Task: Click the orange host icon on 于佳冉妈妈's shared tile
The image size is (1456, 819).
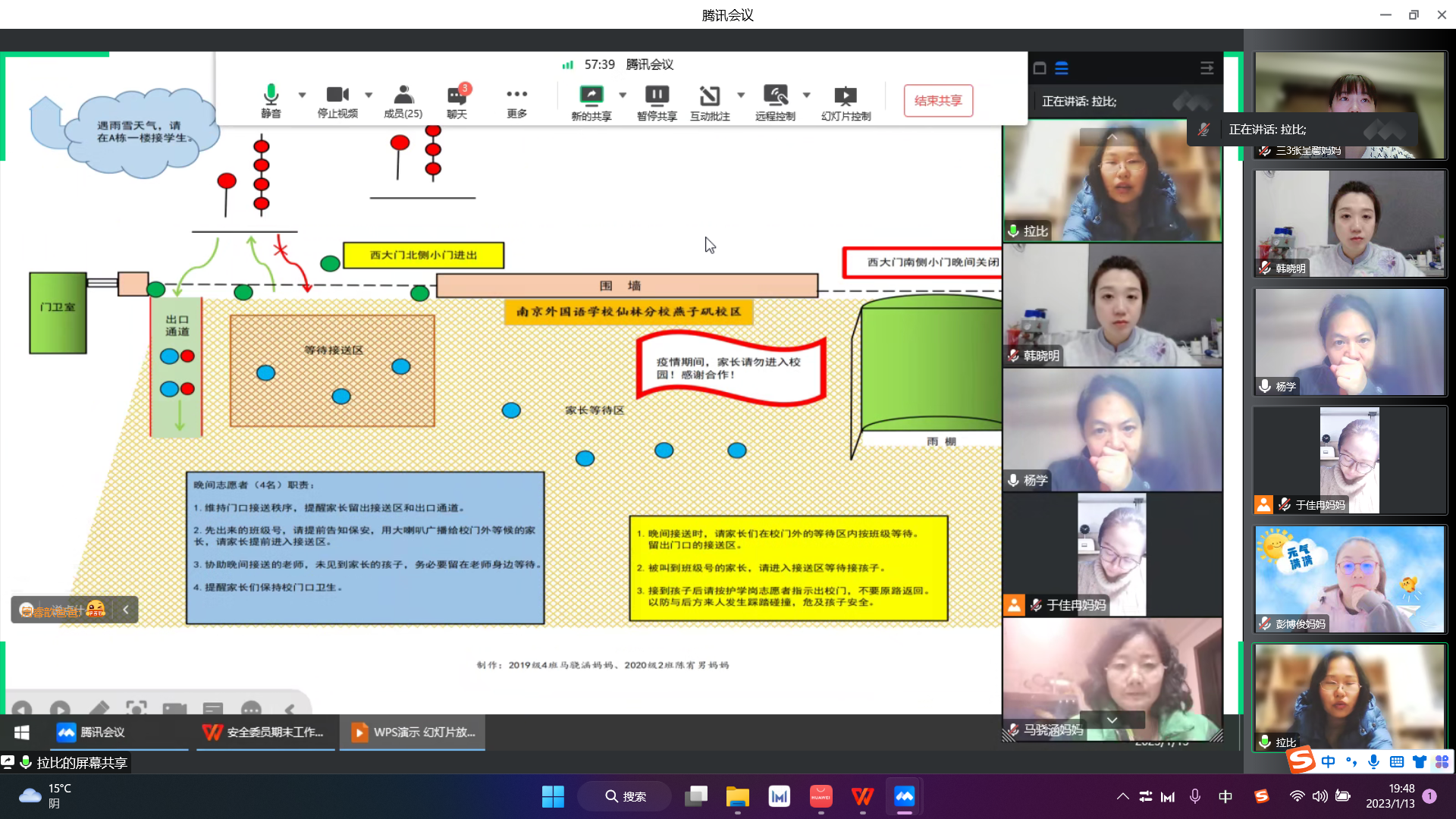Action: click(x=1015, y=604)
